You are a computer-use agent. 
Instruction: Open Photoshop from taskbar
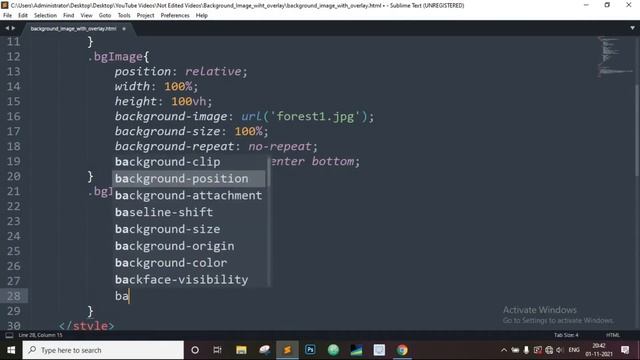pos(310,350)
